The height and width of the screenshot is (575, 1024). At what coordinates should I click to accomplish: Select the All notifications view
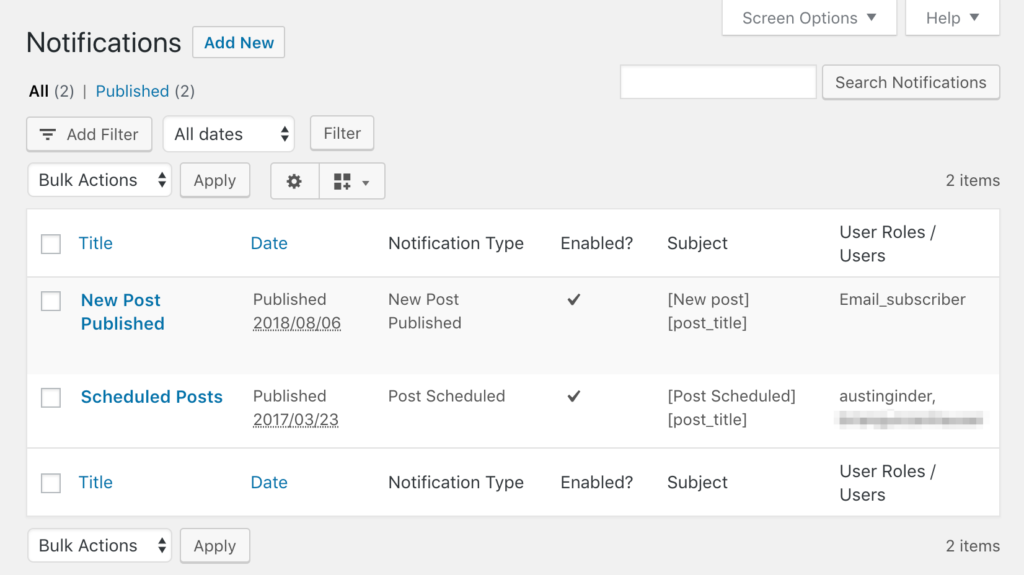(39, 91)
